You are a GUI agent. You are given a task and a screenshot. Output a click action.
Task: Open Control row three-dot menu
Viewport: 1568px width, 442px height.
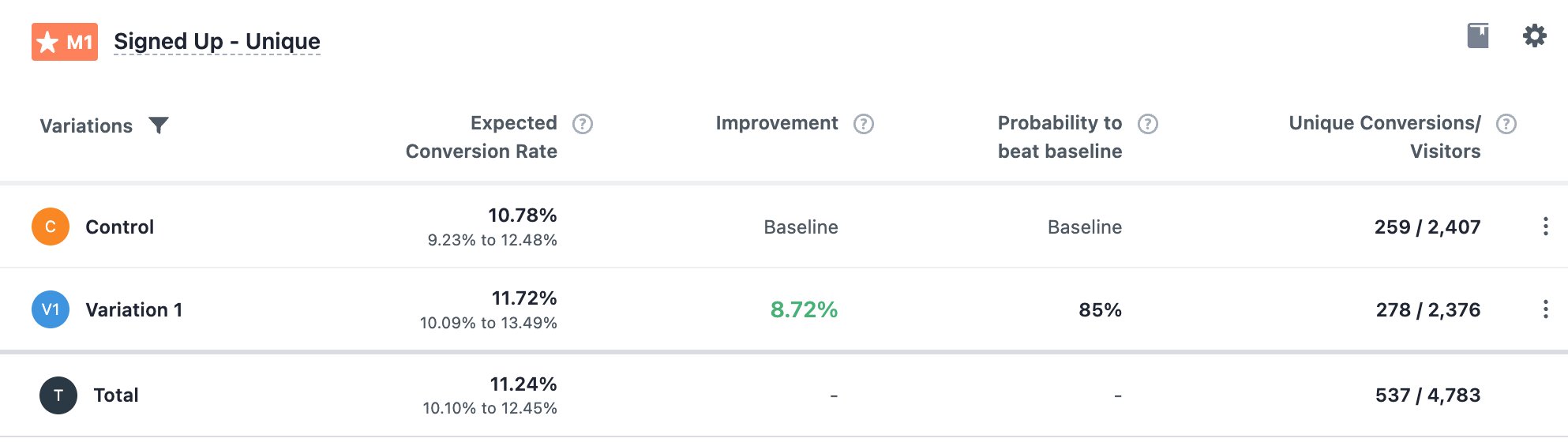(x=1545, y=227)
